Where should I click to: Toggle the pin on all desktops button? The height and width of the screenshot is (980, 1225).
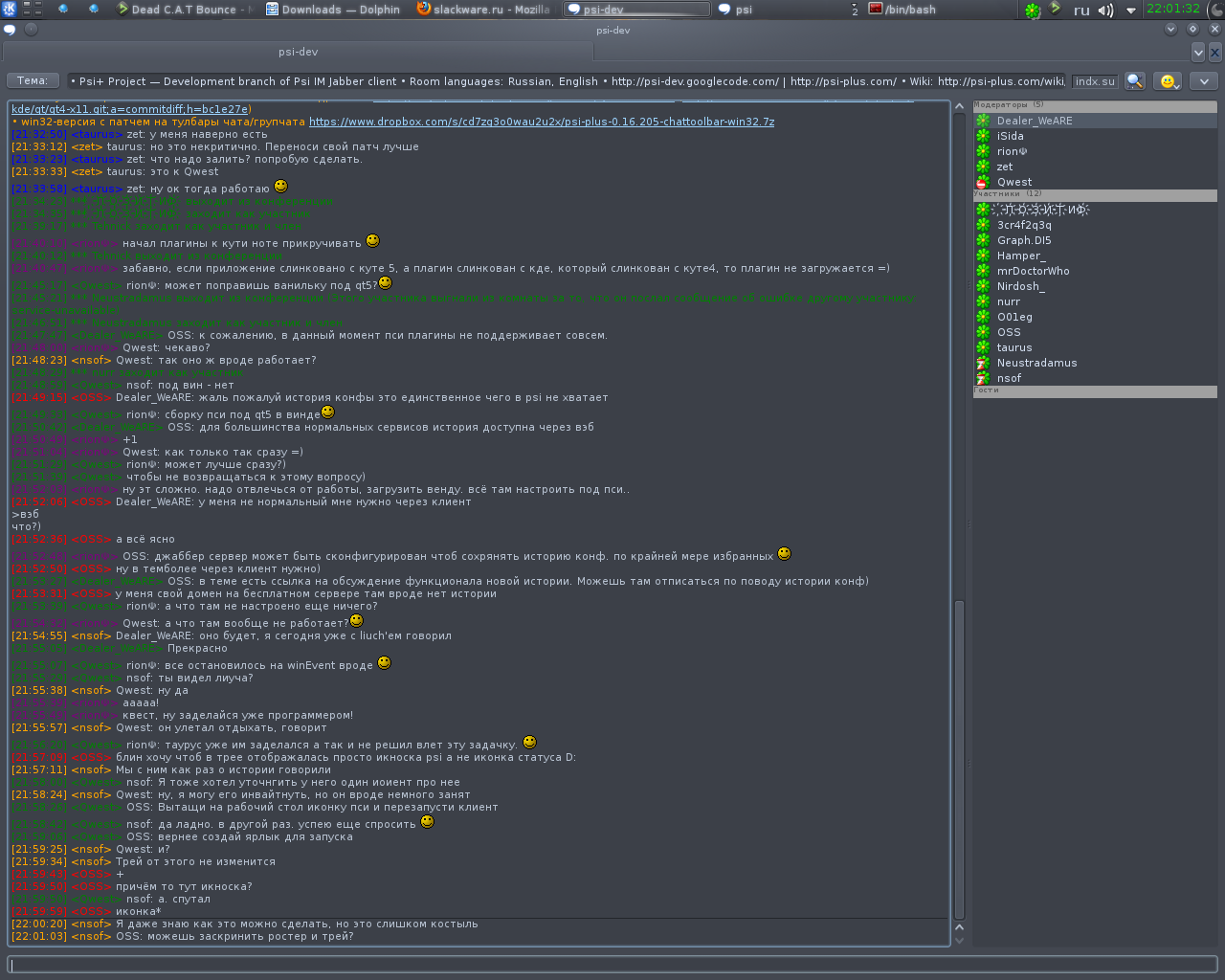[31, 29]
